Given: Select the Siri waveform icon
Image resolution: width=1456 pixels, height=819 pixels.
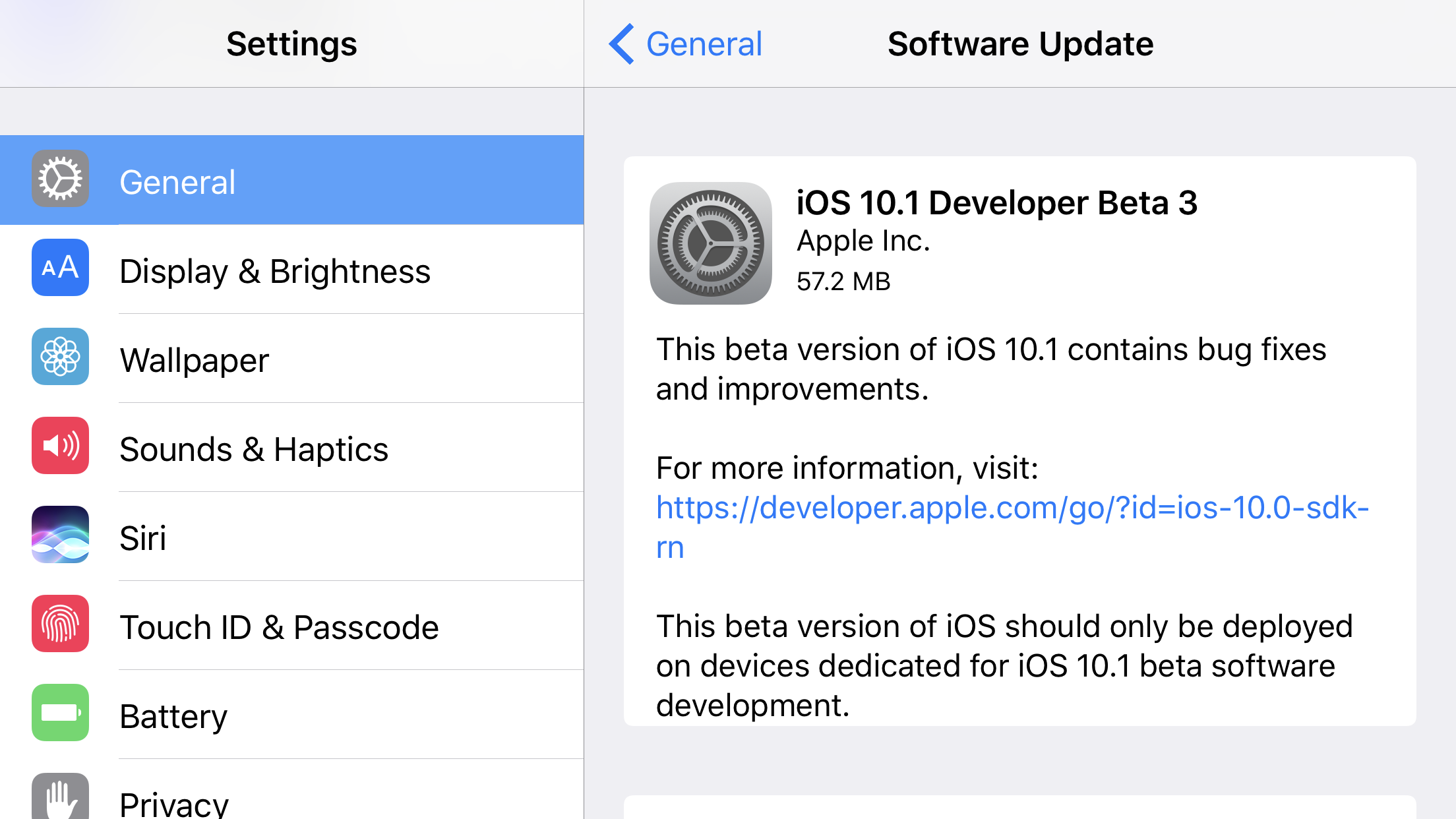Looking at the screenshot, I should click(59, 535).
